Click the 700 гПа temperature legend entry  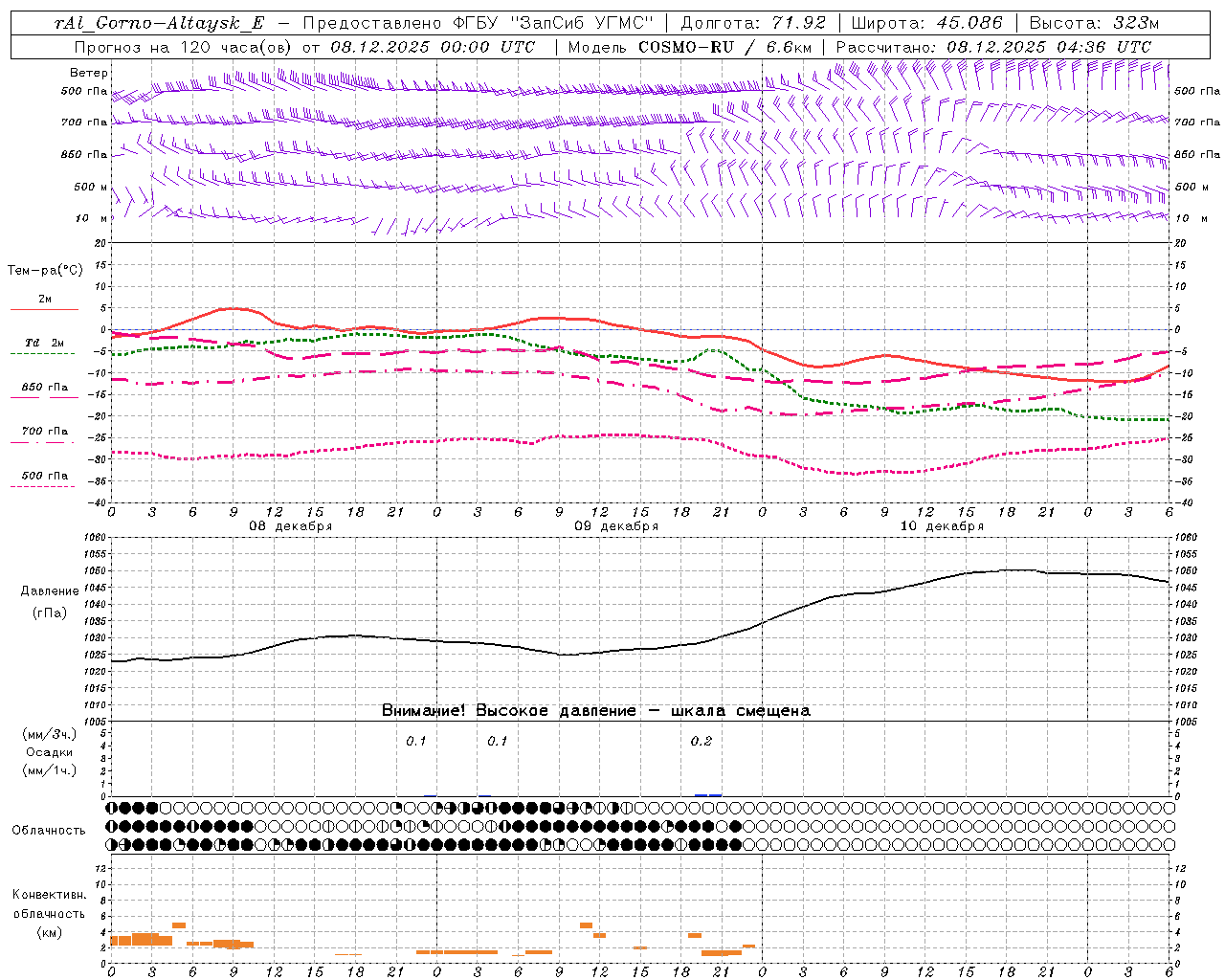pos(44,435)
